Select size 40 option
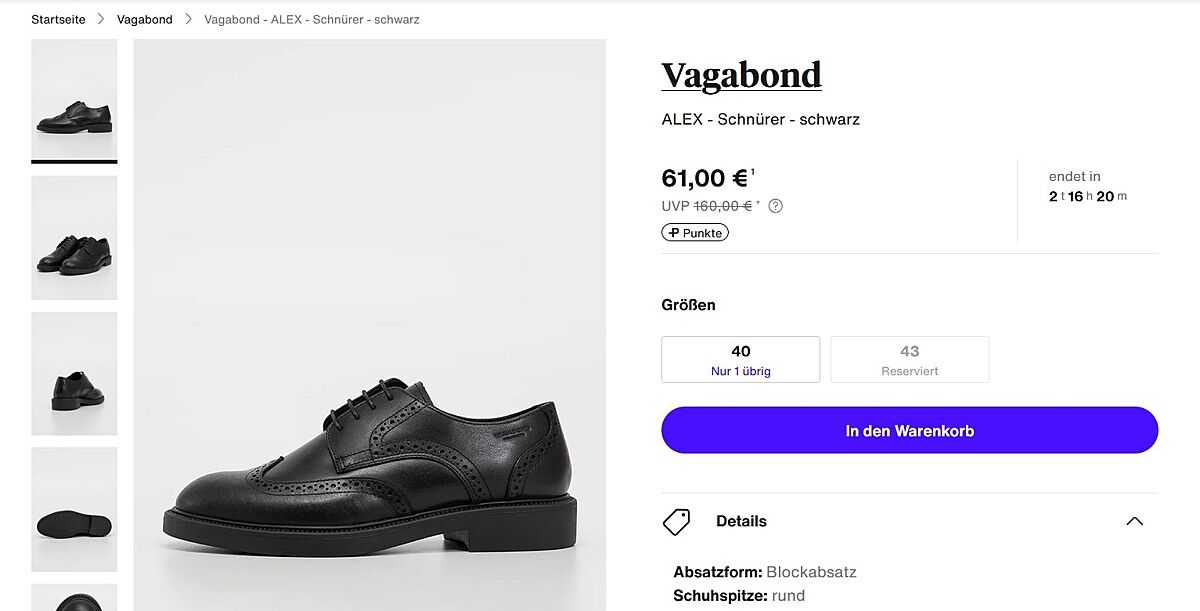 pos(740,359)
